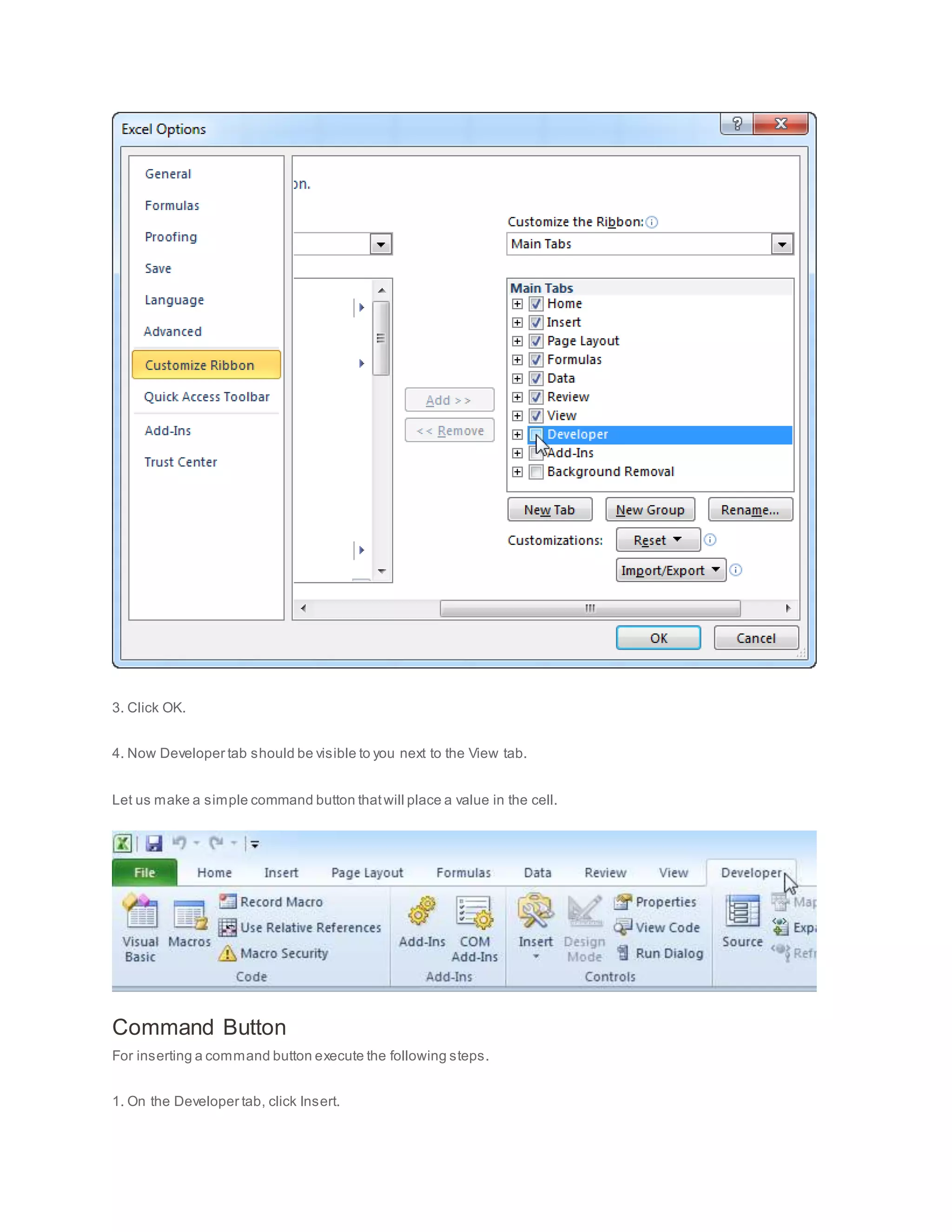Click the New Group button
Viewport: 952px width, 1232px height.
(650, 510)
